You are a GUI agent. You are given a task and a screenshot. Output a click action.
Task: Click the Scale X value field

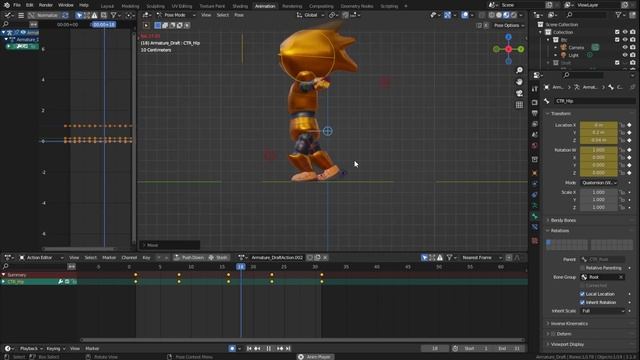598,192
